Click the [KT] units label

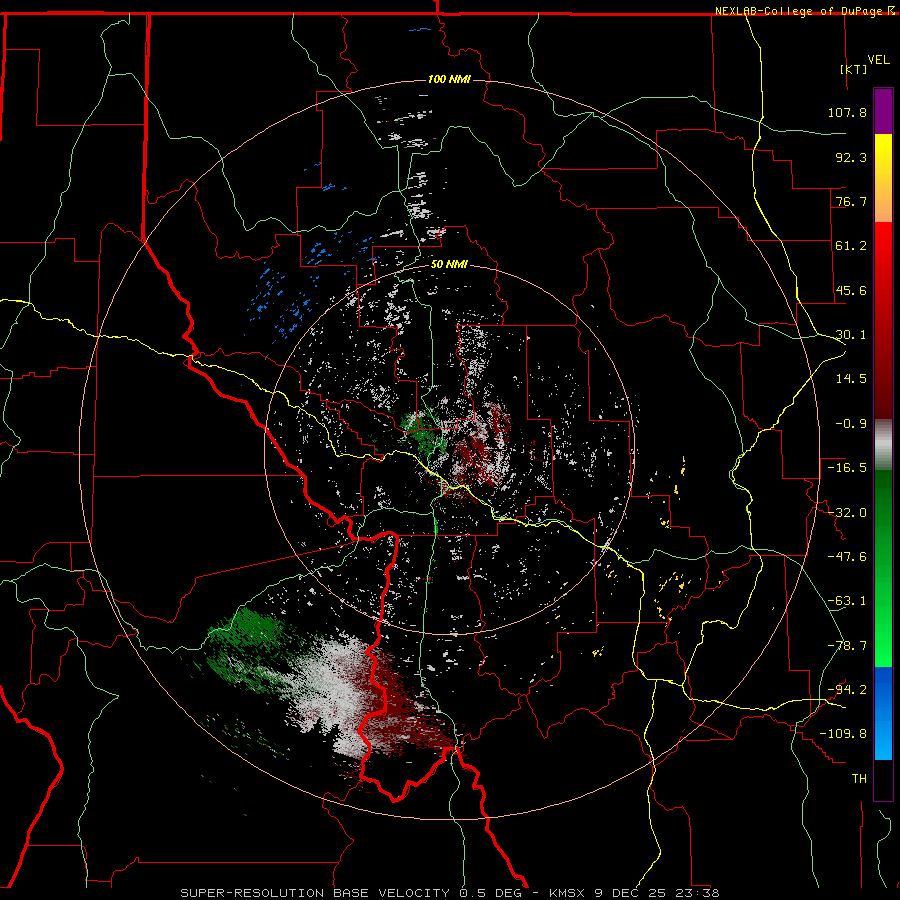(x=854, y=69)
